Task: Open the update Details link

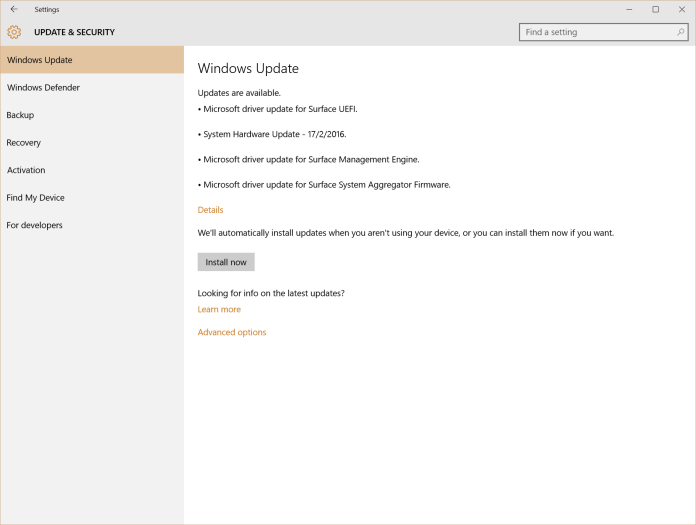Action: [x=210, y=210]
